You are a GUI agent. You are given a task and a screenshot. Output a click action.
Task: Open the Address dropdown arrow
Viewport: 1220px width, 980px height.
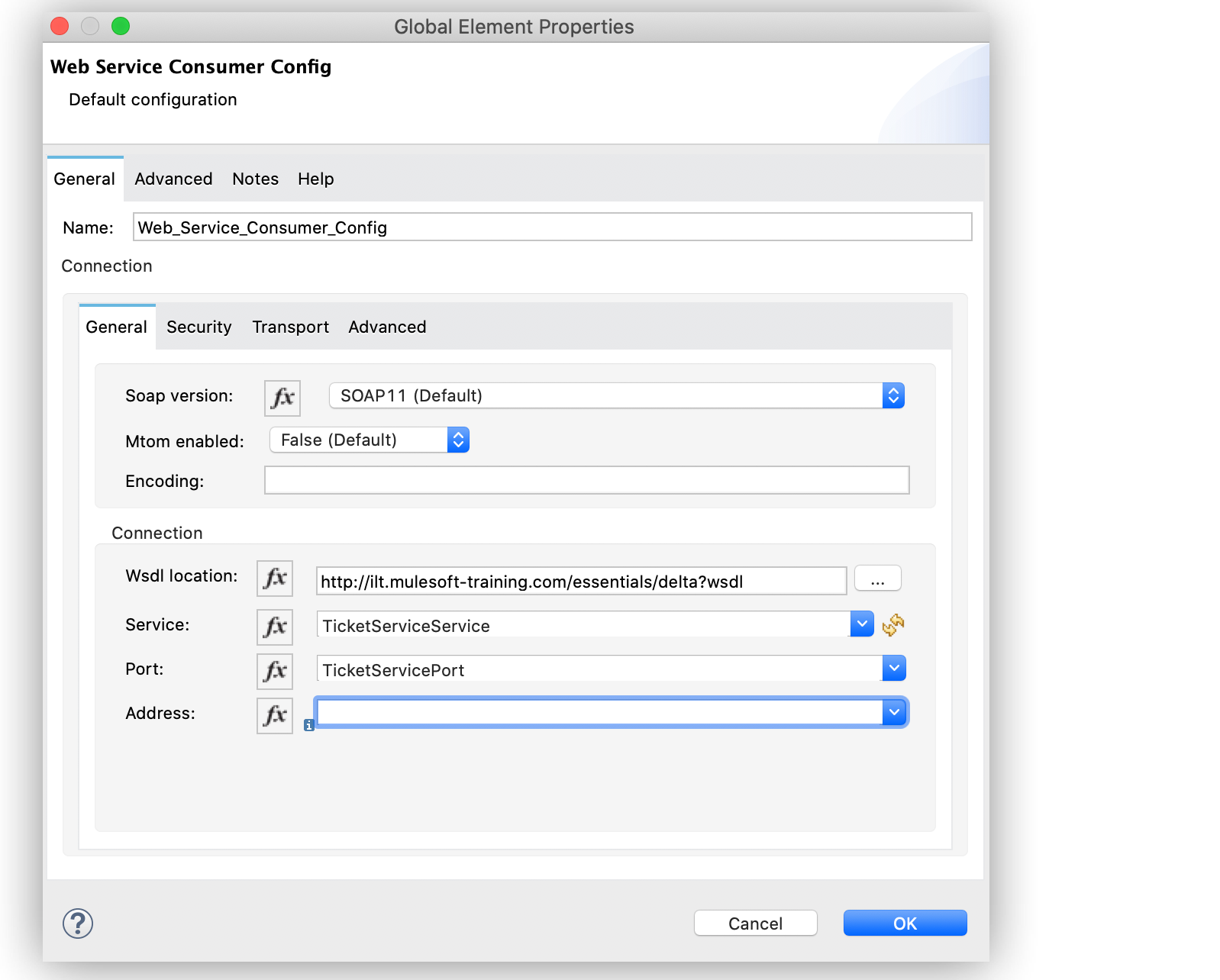tap(894, 712)
